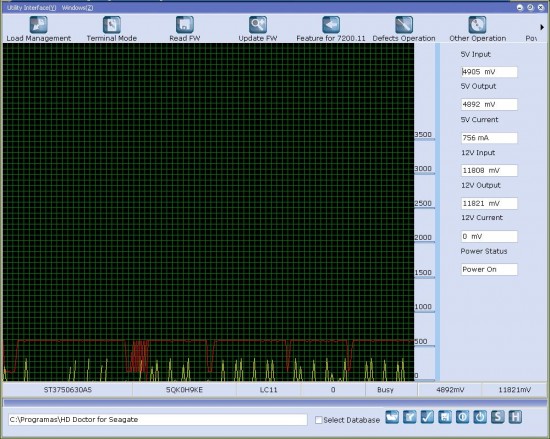Open Other Operation tool
This screenshot has width=550, height=439.
click(477, 29)
